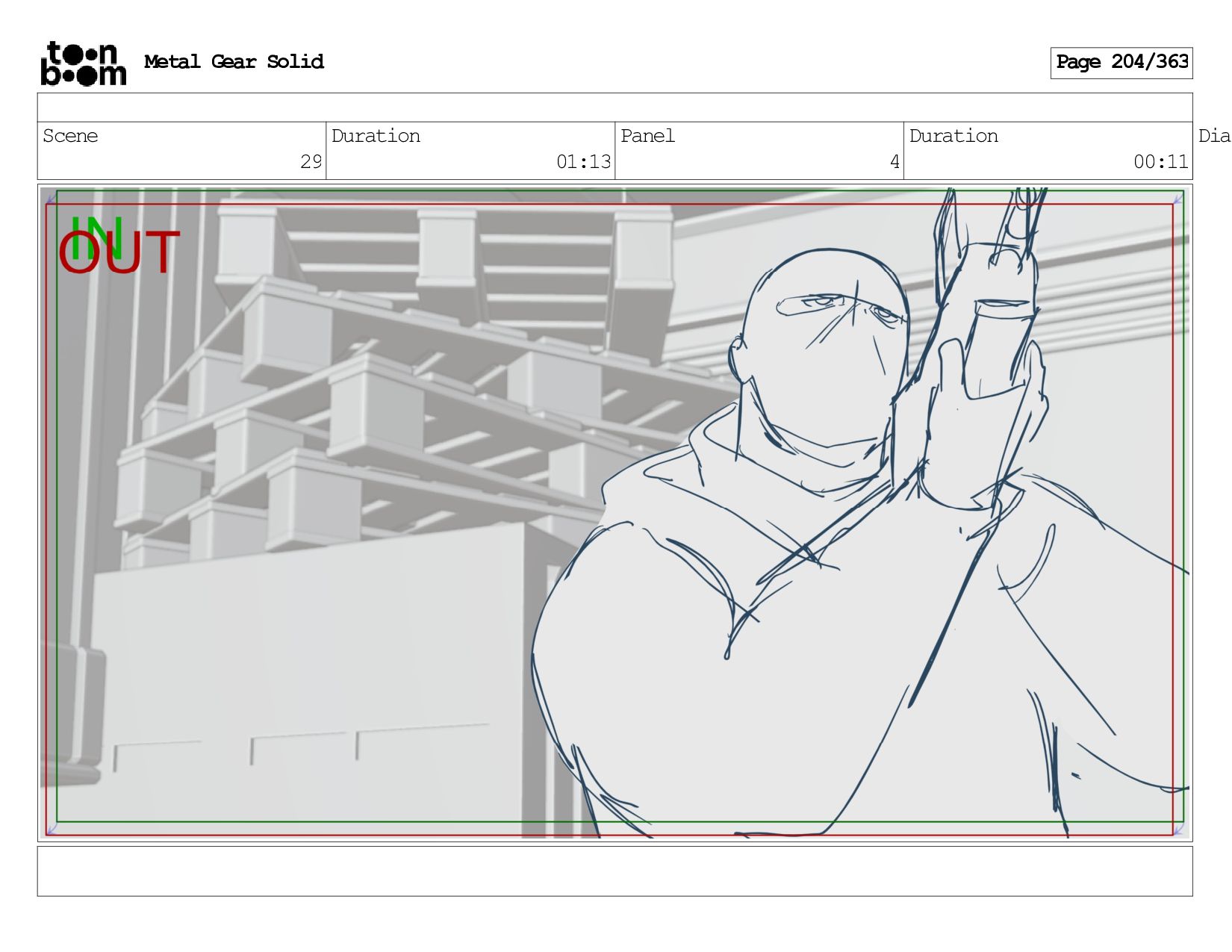Select the scene duration 01:13
The height and width of the screenshot is (952, 1232).
tap(583, 162)
